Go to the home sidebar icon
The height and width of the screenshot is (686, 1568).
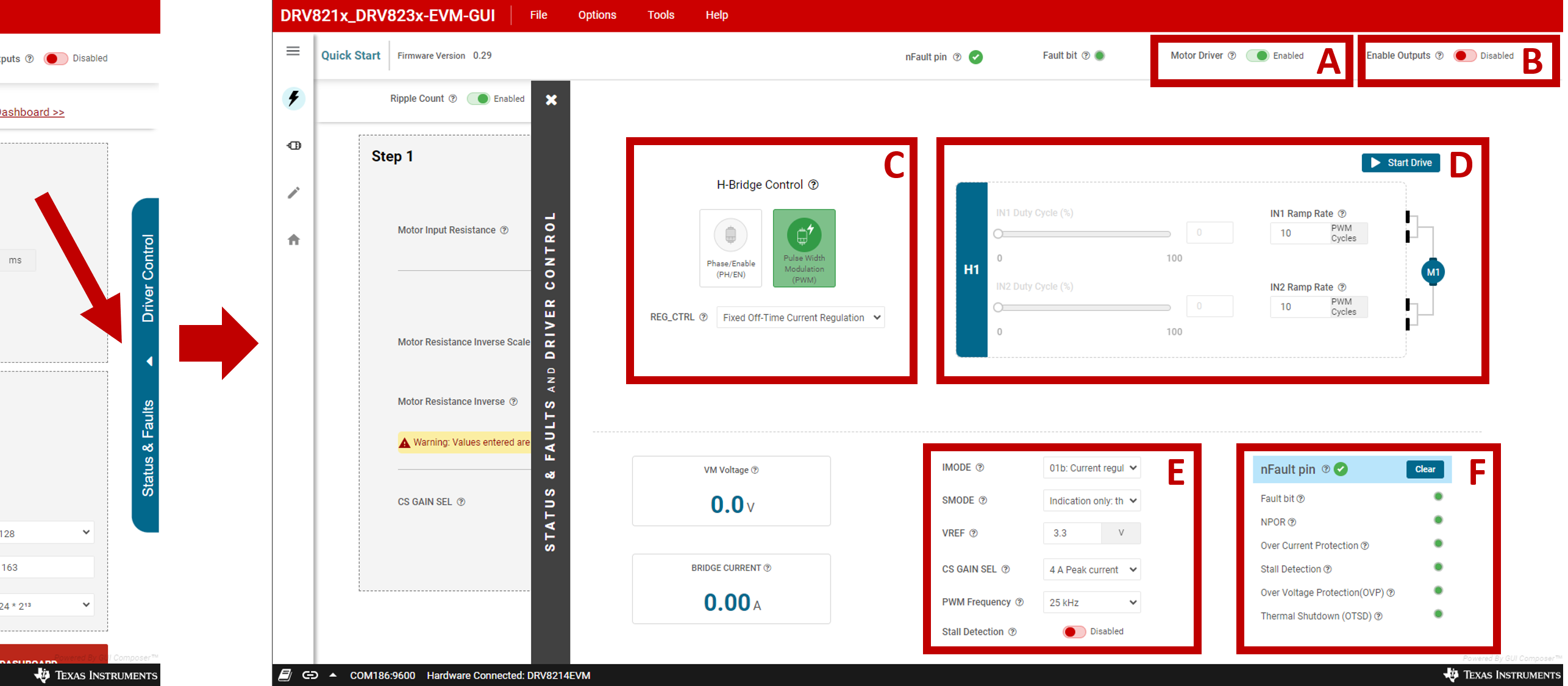pyautogui.click(x=293, y=240)
